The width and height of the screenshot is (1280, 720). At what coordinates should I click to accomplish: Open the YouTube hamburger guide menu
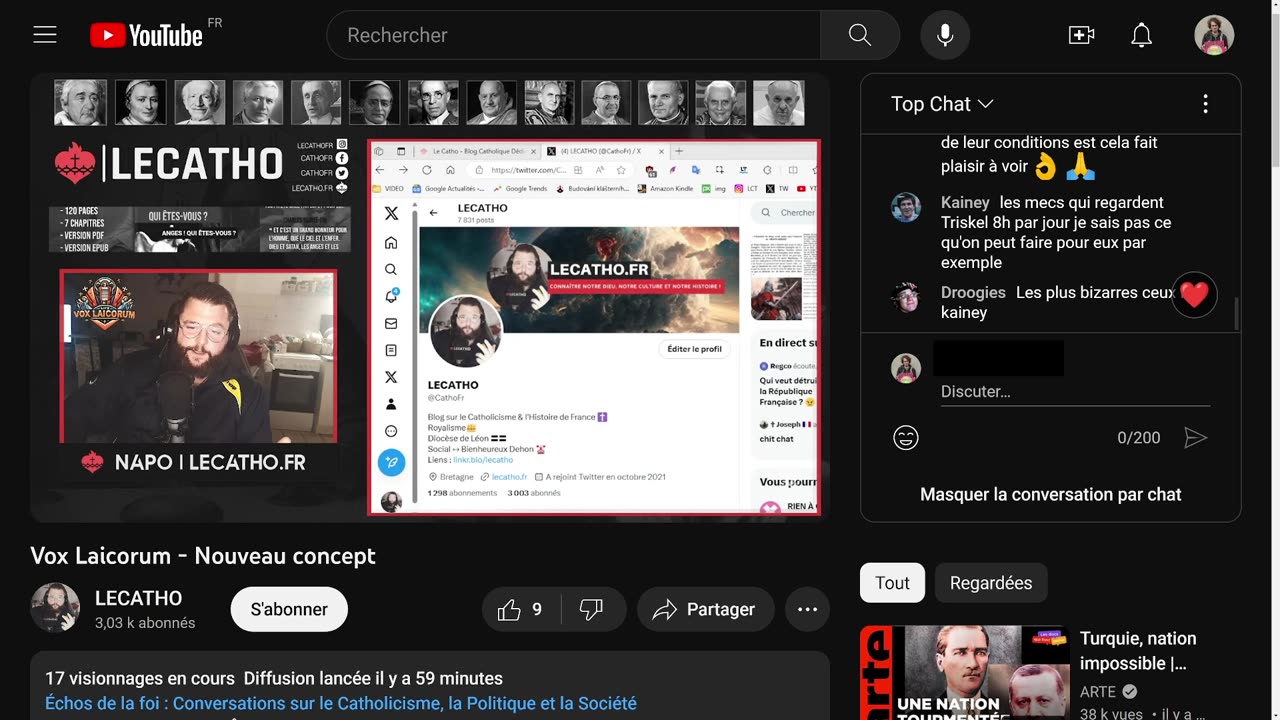coord(45,35)
